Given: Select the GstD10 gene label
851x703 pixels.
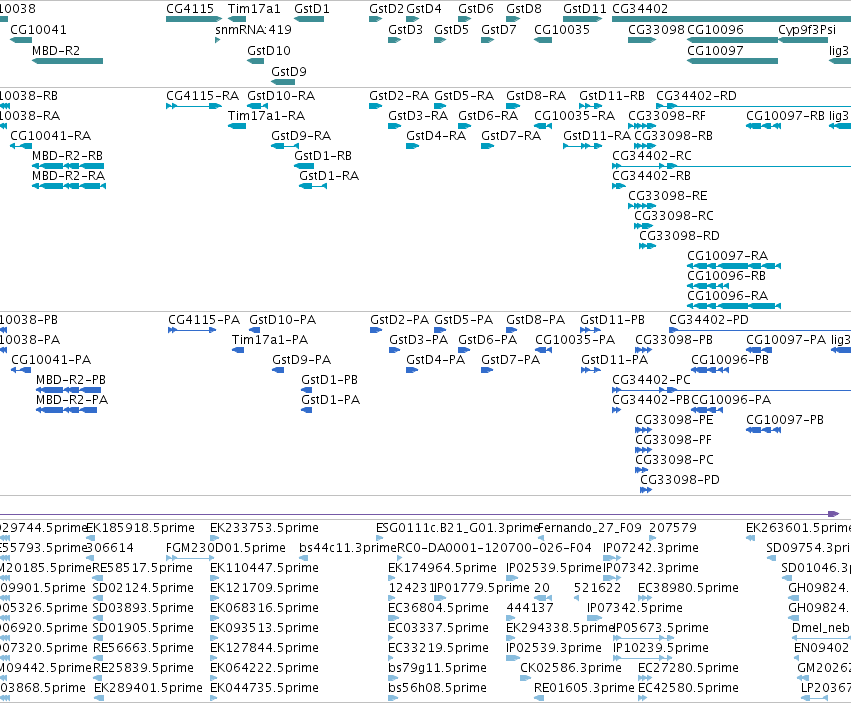Looking at the screenshot, I should click(x=269, y=50).
